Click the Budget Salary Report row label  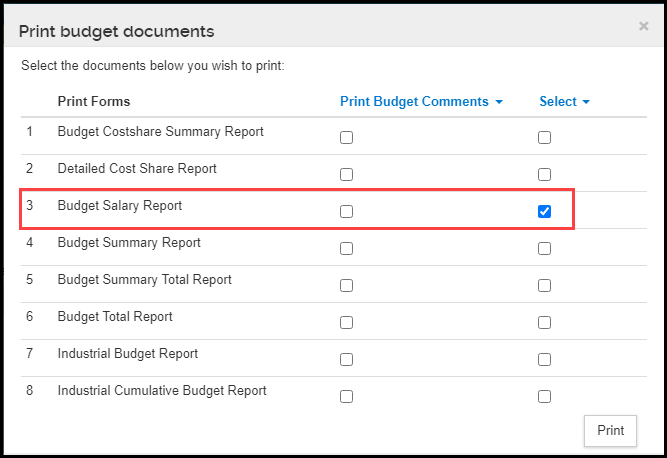[x=120, y=205]
